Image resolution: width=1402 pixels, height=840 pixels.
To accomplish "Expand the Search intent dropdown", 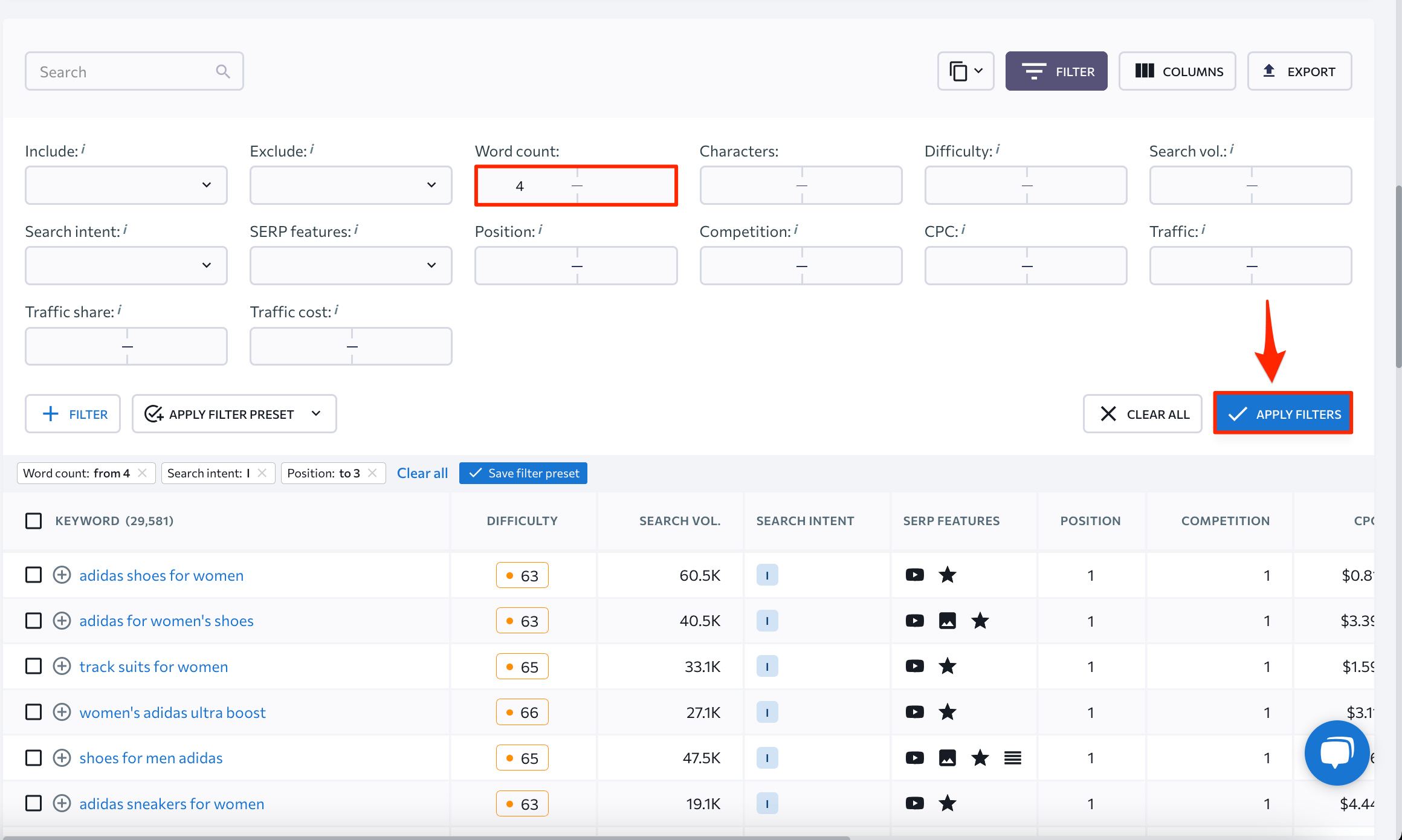I will [x=126, y=265].
